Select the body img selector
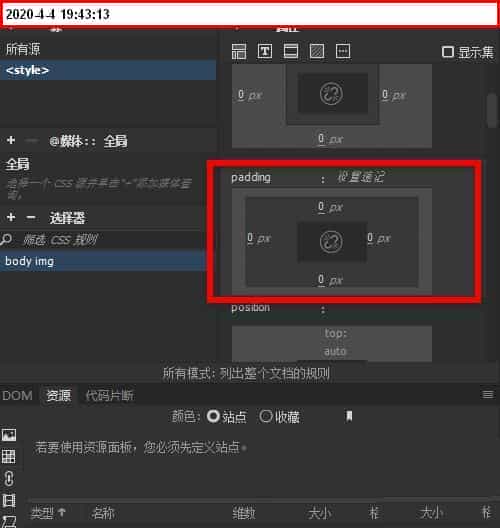The width and height of the screenshot is (500, 528). (103, 261)
